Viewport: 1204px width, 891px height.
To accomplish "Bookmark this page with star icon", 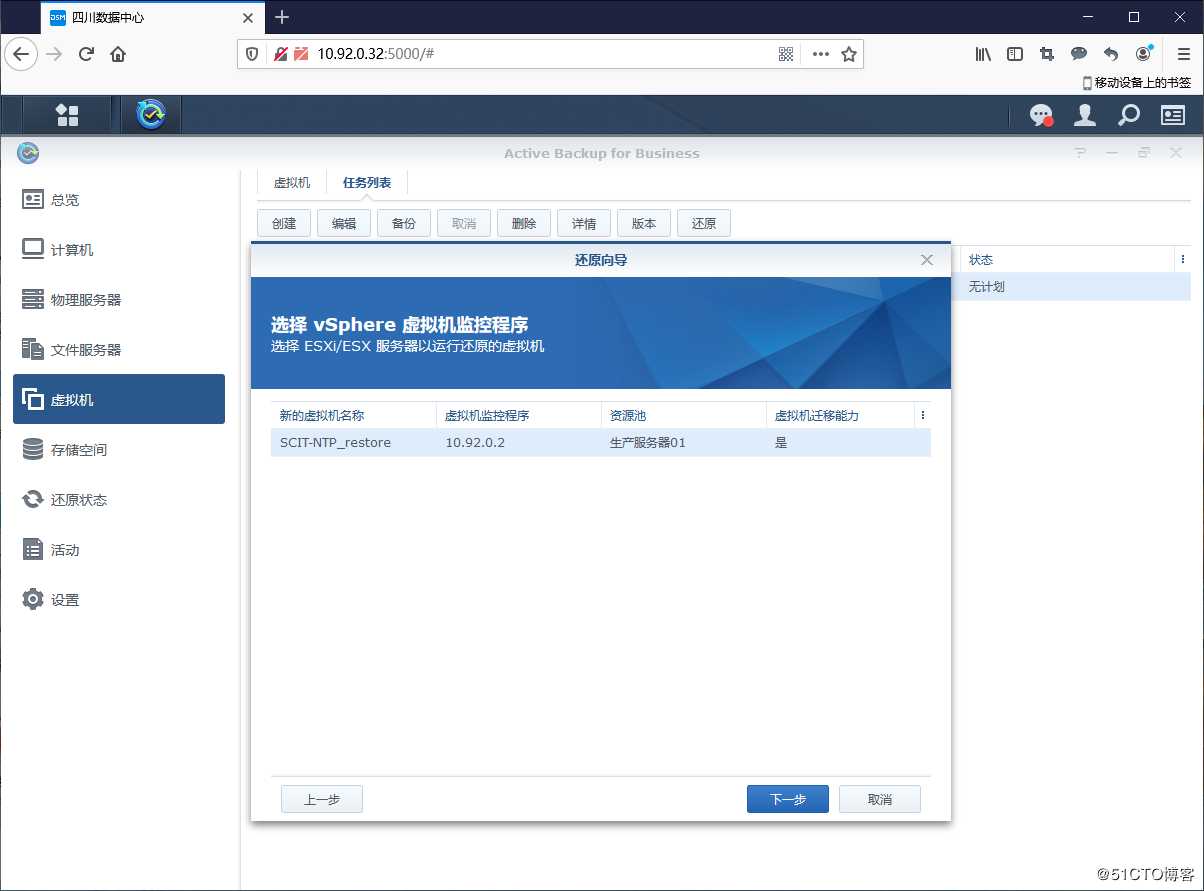I will (849, 54).
